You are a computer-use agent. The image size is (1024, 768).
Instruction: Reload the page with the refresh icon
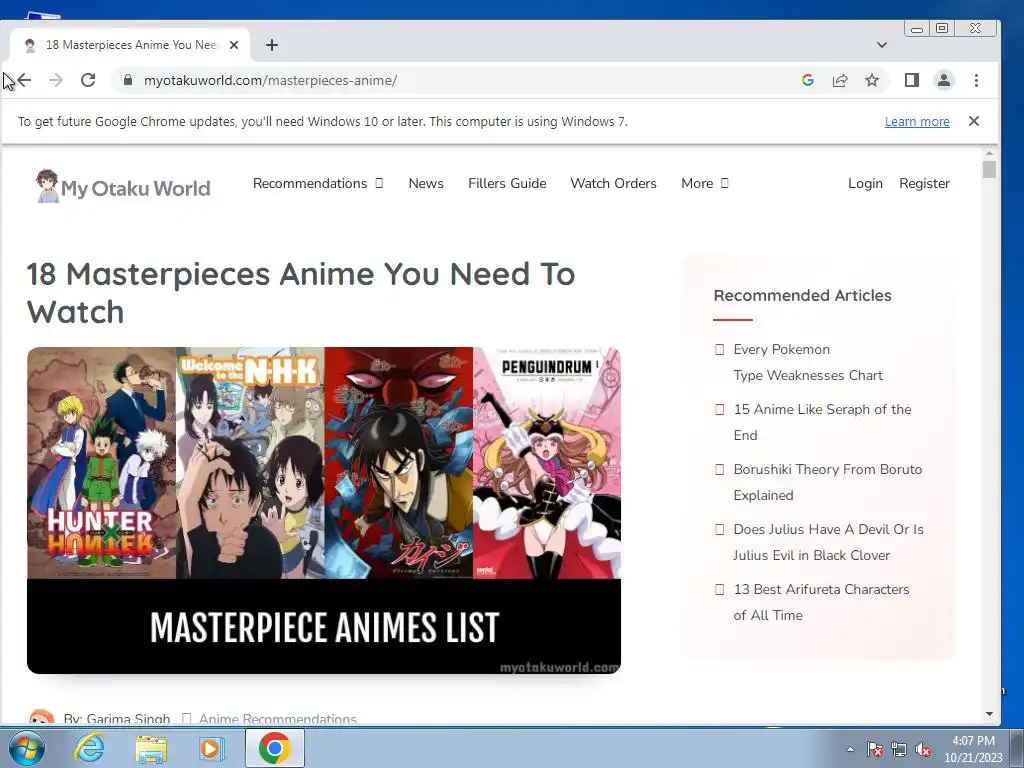[x=88, y=80]
